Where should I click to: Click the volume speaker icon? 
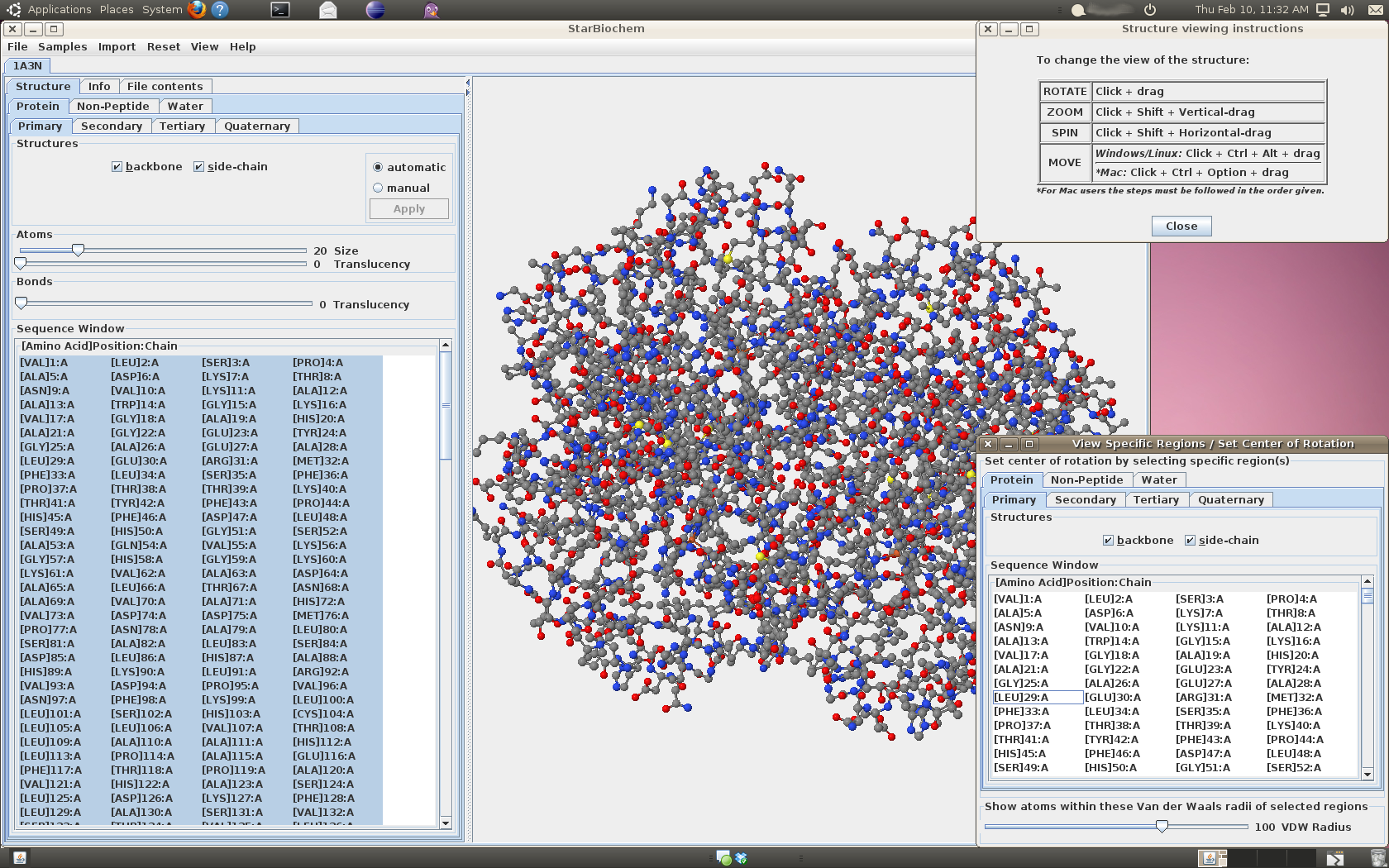click(1348, 10)
